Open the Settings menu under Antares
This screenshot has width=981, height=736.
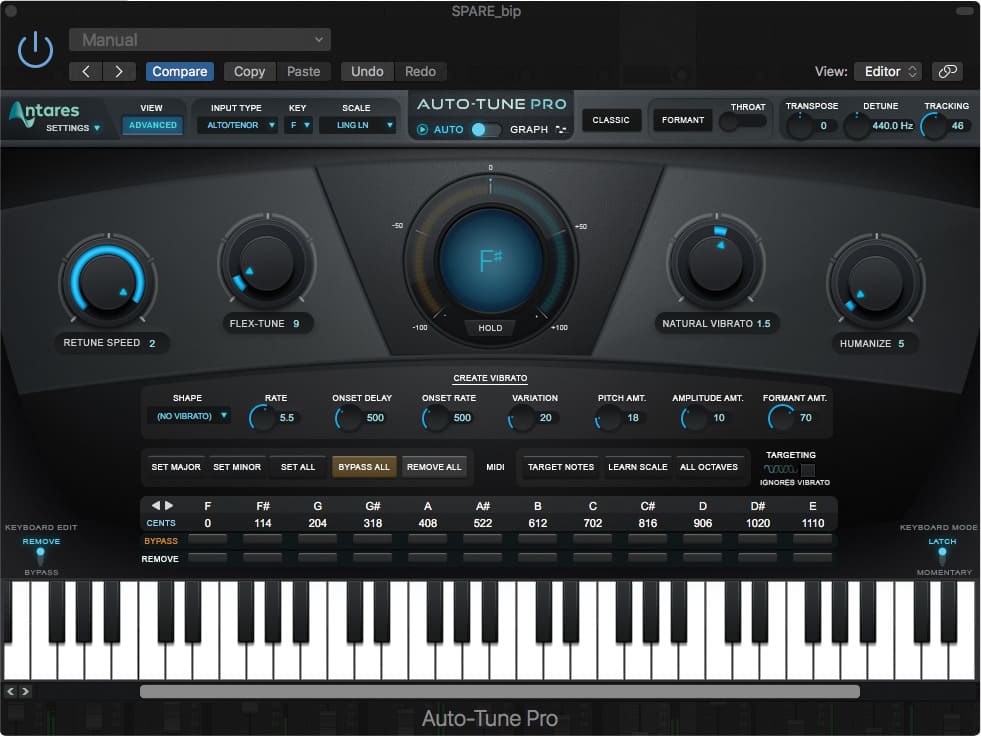click(73, 128)
